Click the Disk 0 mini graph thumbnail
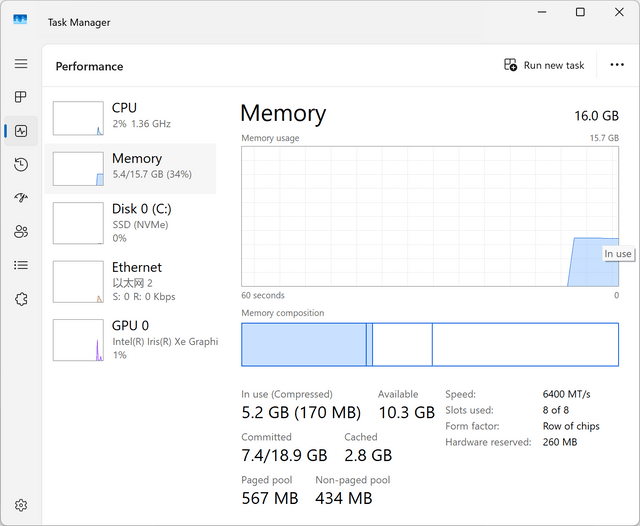The width and height of the screenshot is (640, 526). point(78,223)
